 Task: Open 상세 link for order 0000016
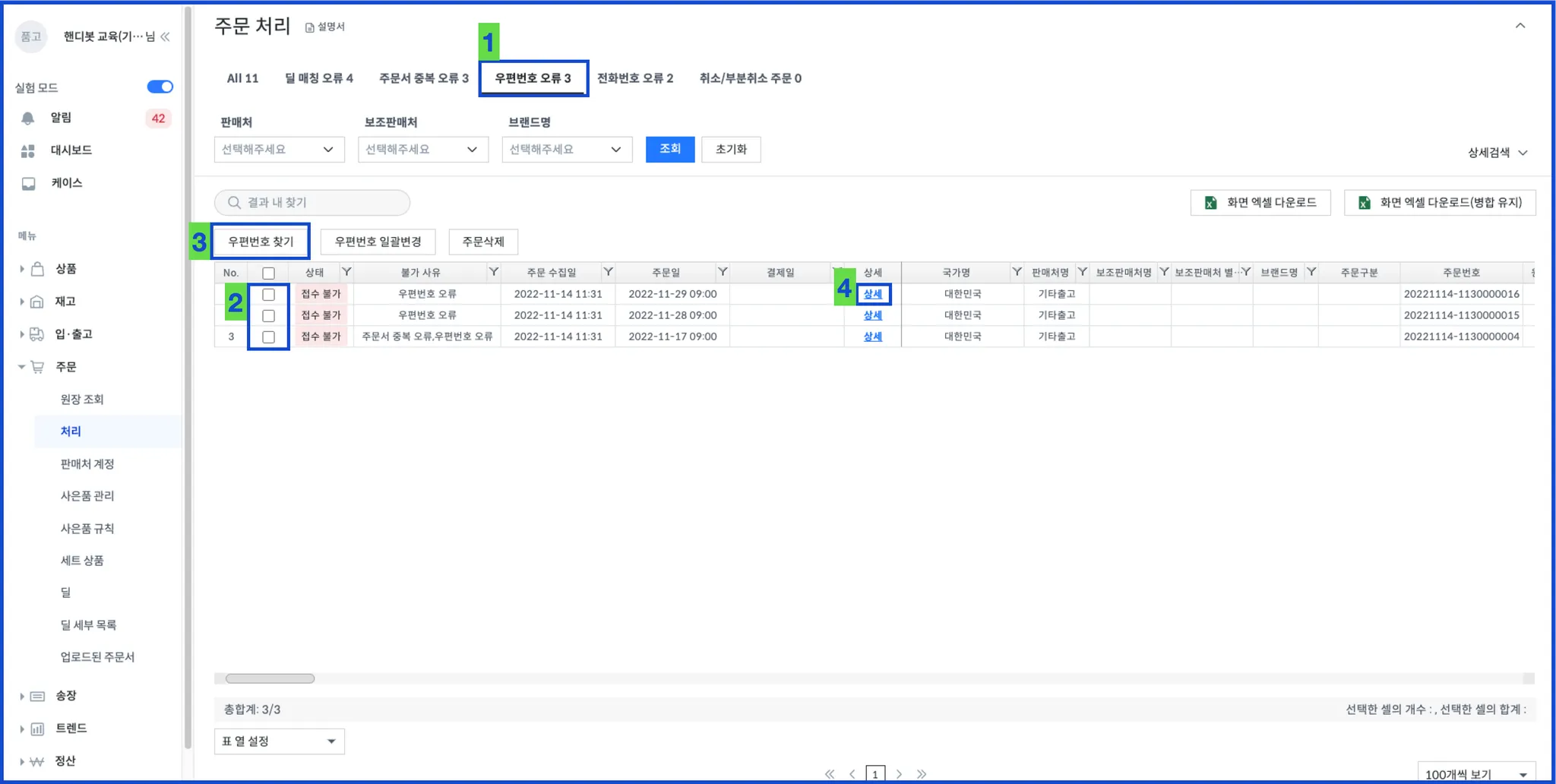[873, 294]
